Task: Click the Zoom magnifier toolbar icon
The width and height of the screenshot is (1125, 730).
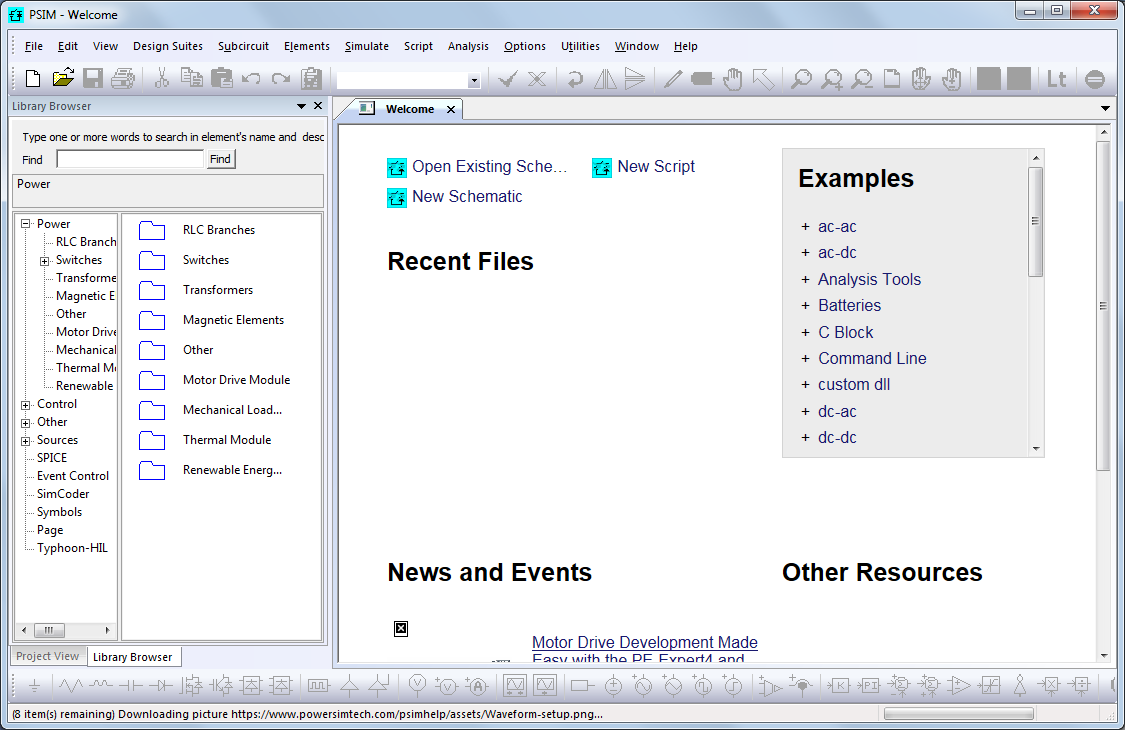Action: click(x=801, y=79)
